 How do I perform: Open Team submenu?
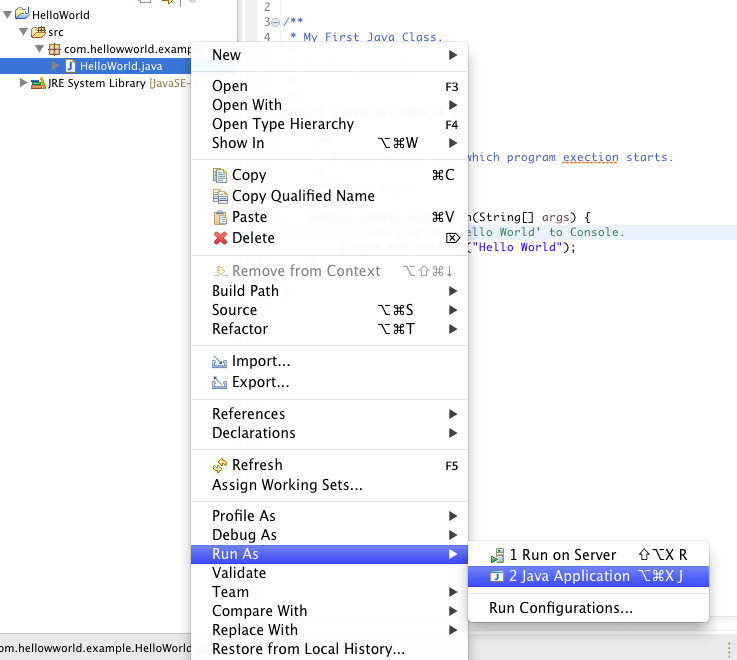[329, 592]
